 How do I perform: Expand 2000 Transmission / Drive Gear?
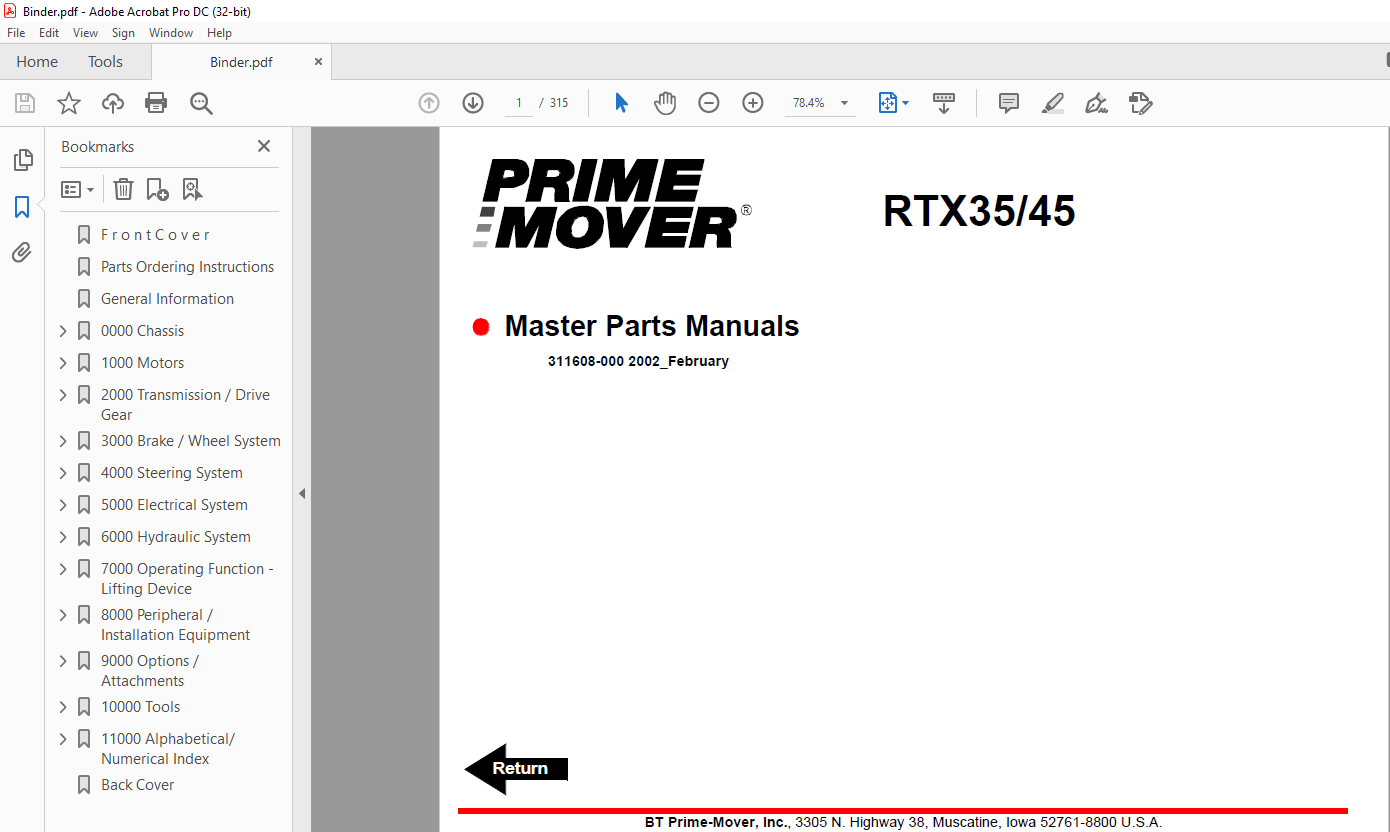[x=63, y=395]
